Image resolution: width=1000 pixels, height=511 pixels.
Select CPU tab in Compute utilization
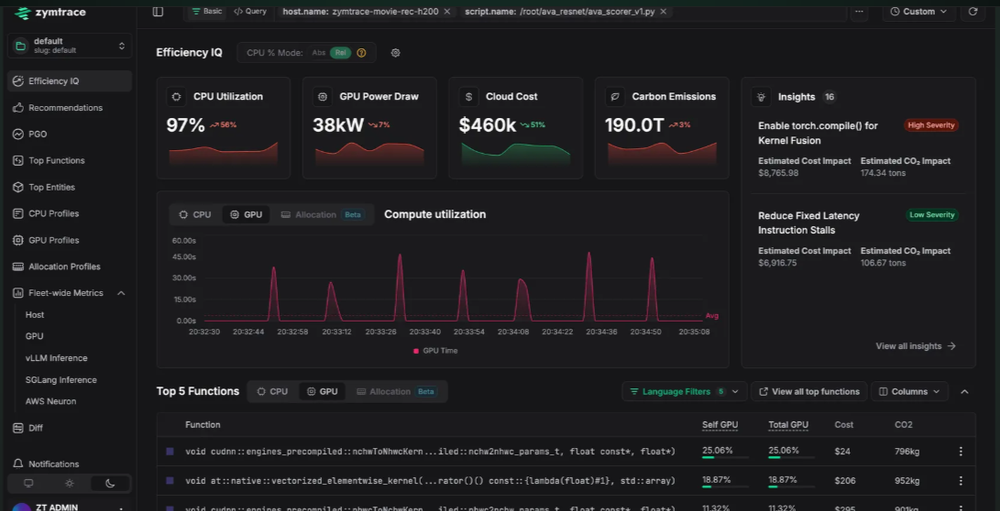(x=195, y=215)
